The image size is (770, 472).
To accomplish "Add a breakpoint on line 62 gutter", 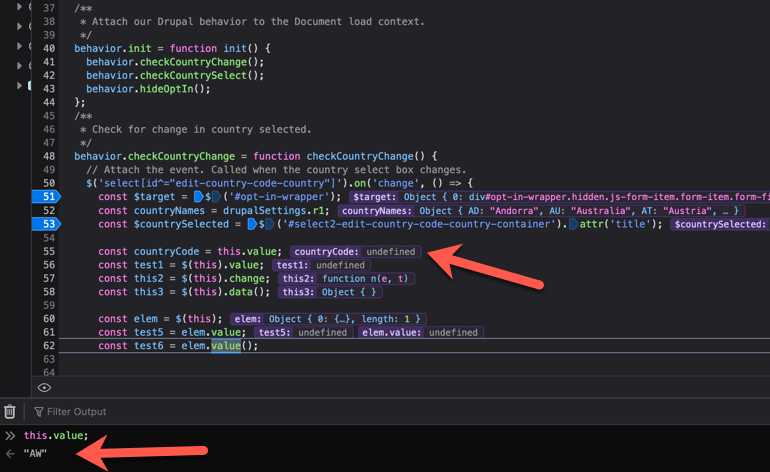I will (x=49, y=345).
